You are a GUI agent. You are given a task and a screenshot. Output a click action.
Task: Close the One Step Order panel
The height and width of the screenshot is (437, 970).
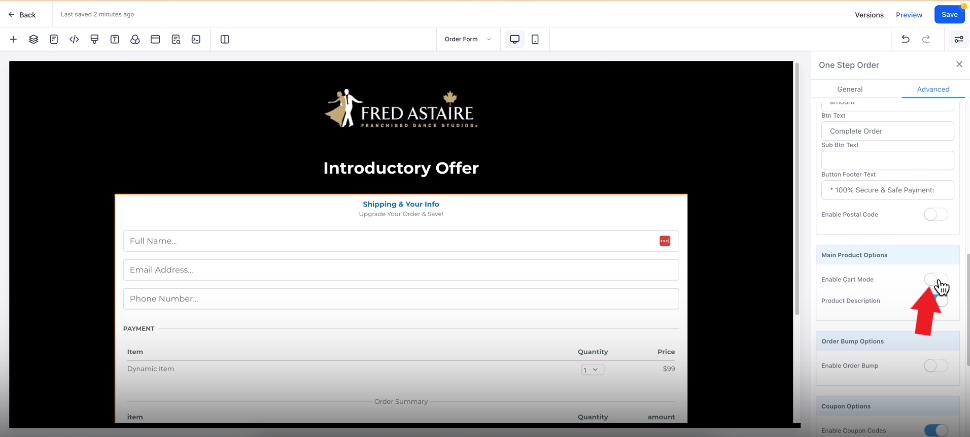point(959,64)
